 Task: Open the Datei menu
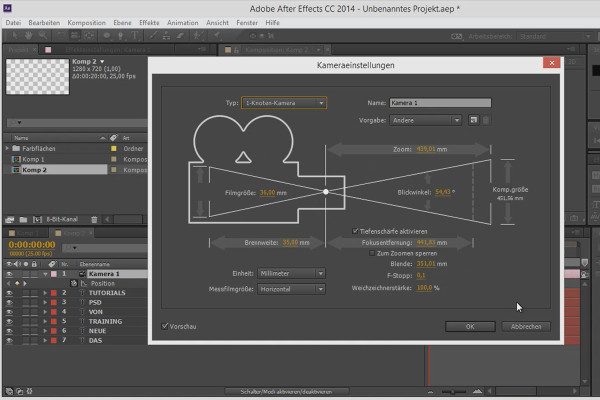pyautogui.click(x=13, y=23)
